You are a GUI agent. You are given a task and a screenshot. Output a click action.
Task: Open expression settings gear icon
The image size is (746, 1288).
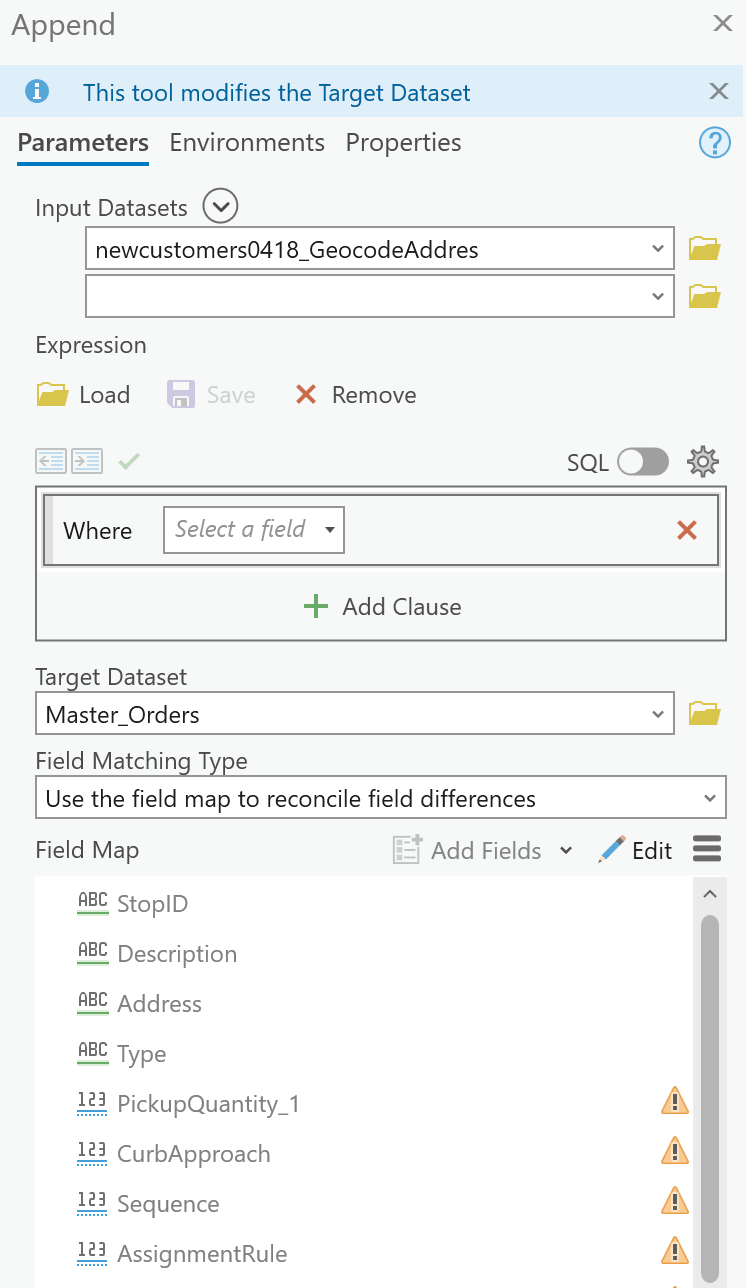[703, 461]
